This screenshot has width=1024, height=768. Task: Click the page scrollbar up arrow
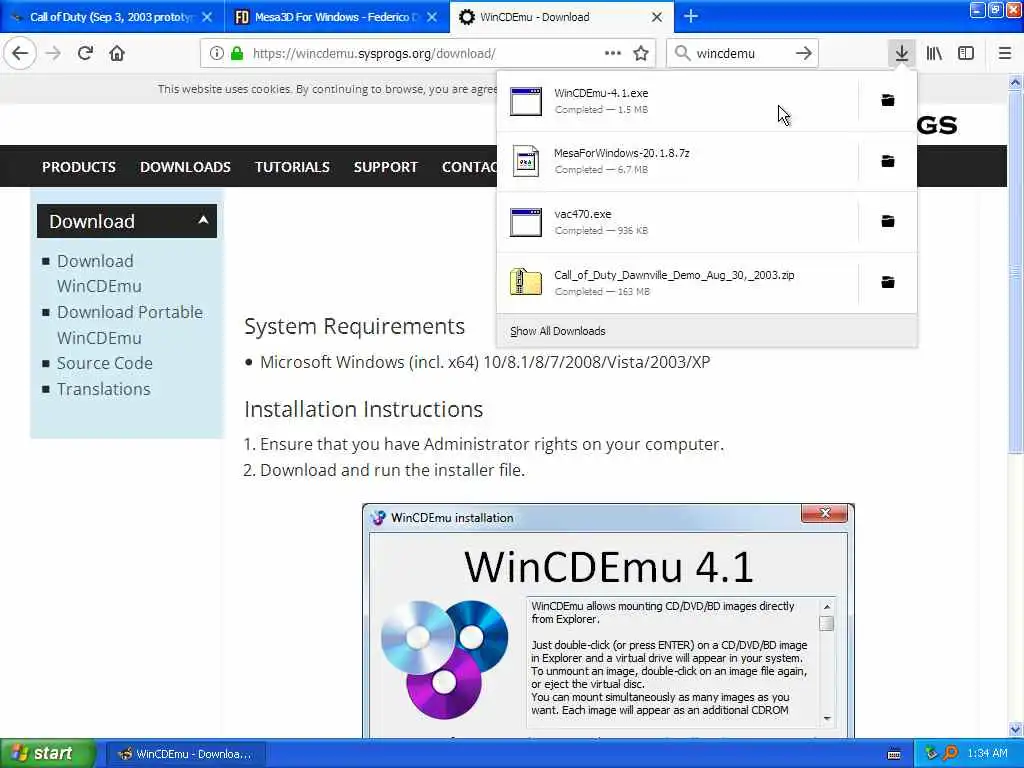pos(1015,82)
